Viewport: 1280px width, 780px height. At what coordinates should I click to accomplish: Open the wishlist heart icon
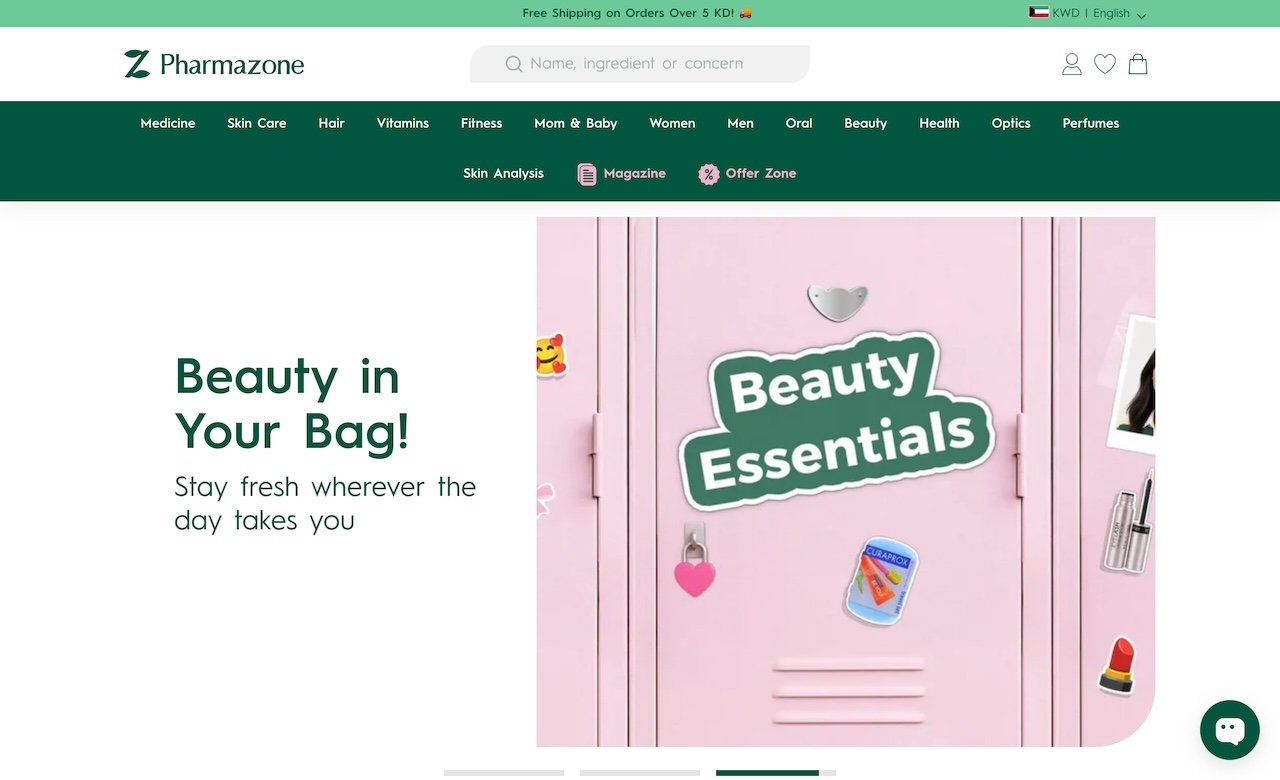tap(1105, 64)
